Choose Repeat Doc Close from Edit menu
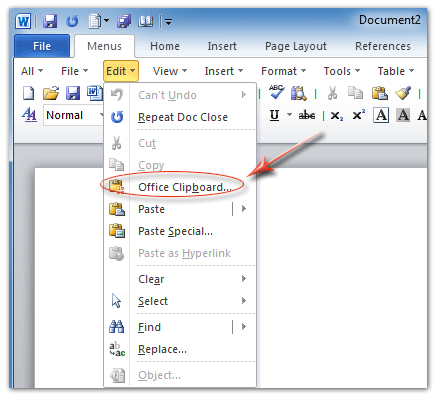This screenshot has width=441, height=400. click(180, 117)
